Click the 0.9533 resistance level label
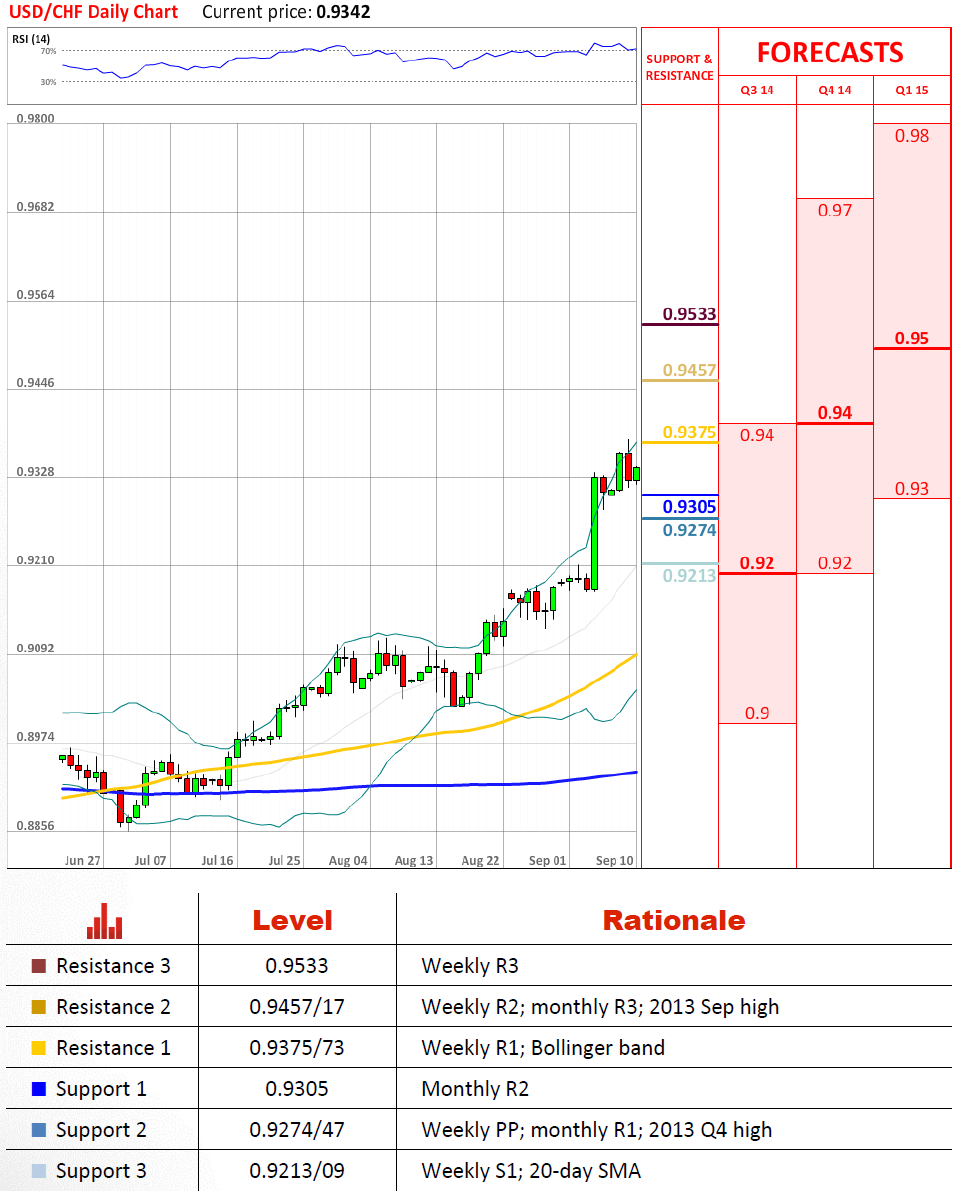The image size is (955, 1191). [690, 314]
